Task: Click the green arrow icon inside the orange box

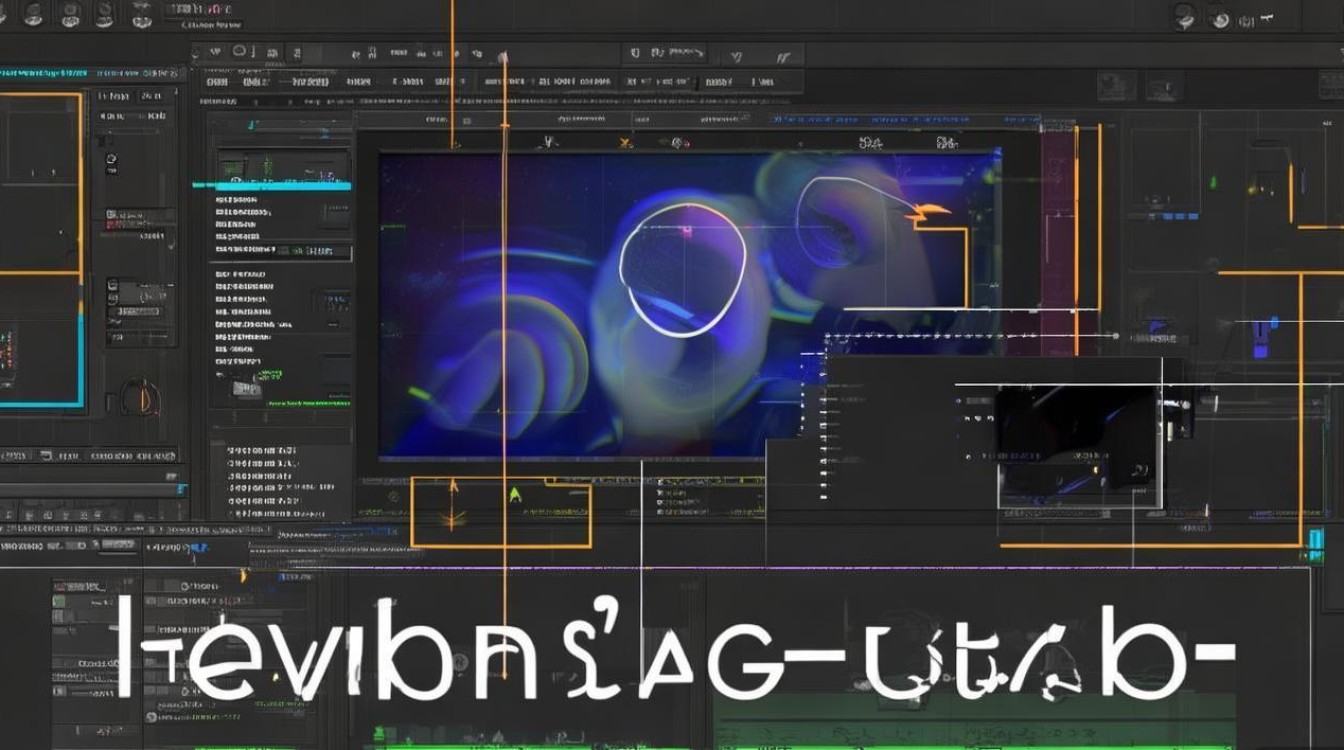Action: tap(516, 494)
